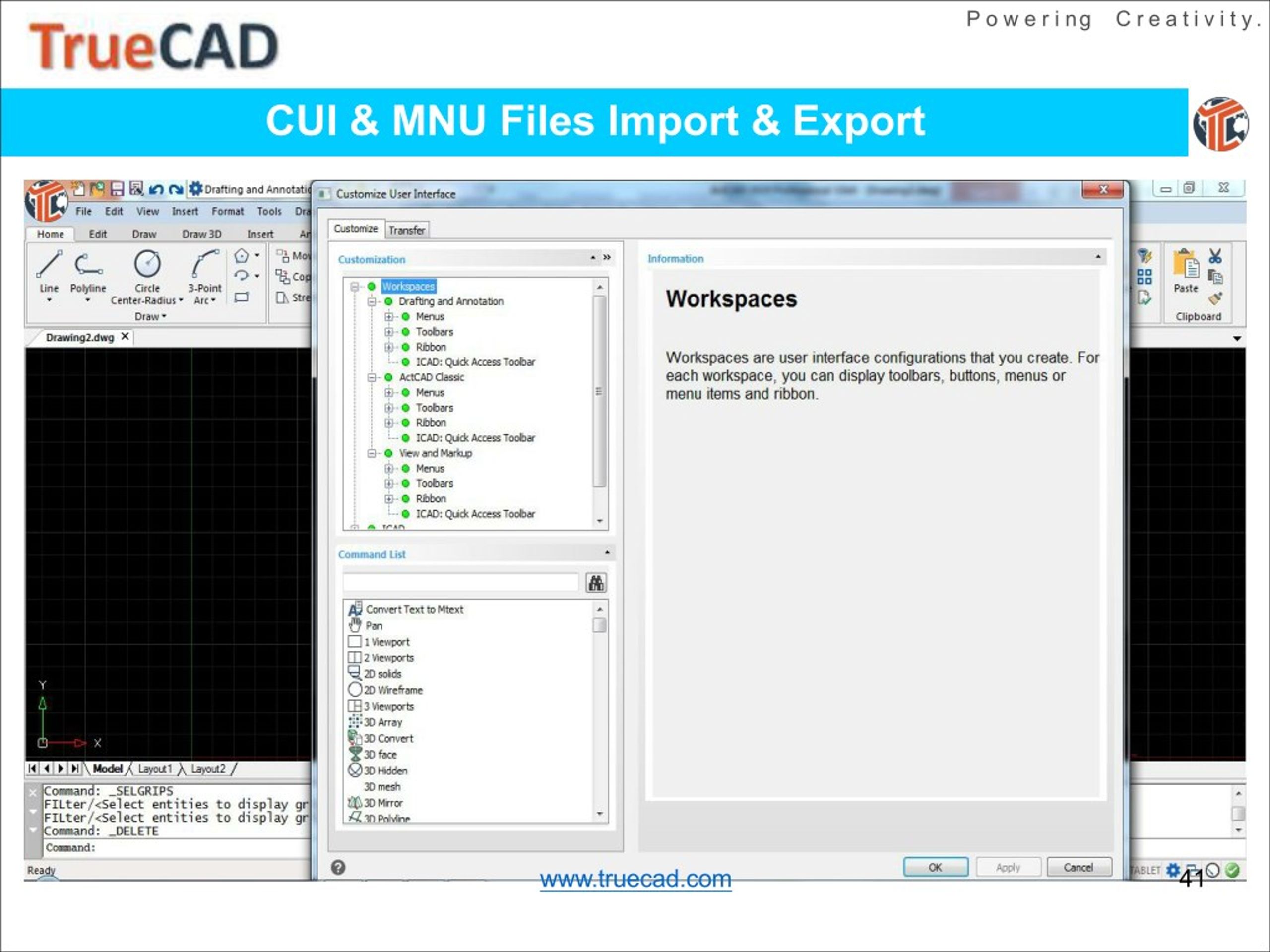Collapse the View and Markup node
This screenshot has height=952, width=1270.
[372, 453]
